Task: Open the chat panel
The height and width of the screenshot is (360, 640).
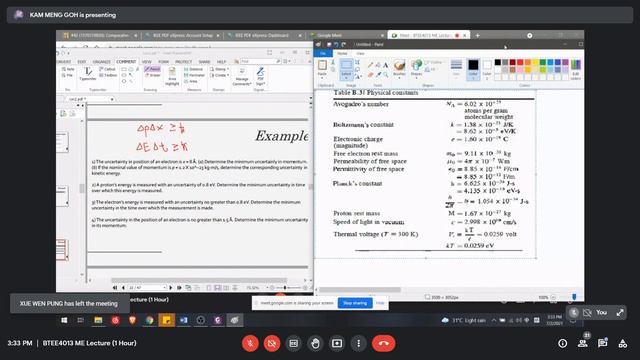Action: tap(602, 343)
